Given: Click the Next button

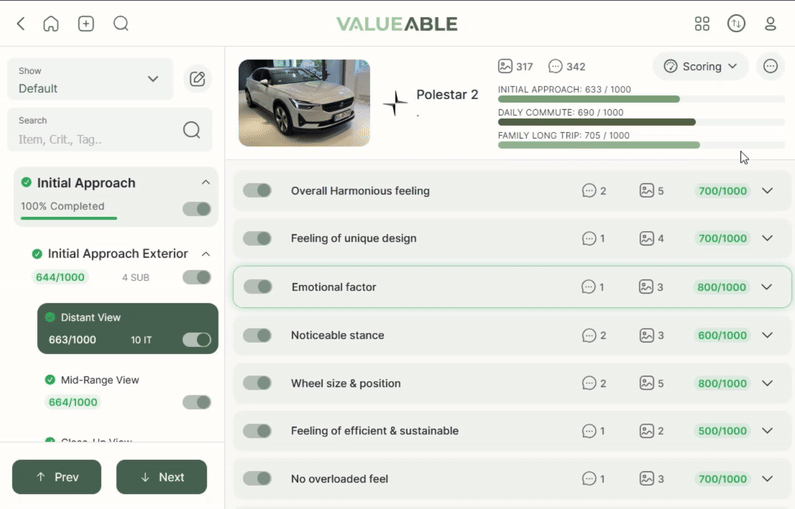Looking at the screenshot, I should [x=162, y=477].
